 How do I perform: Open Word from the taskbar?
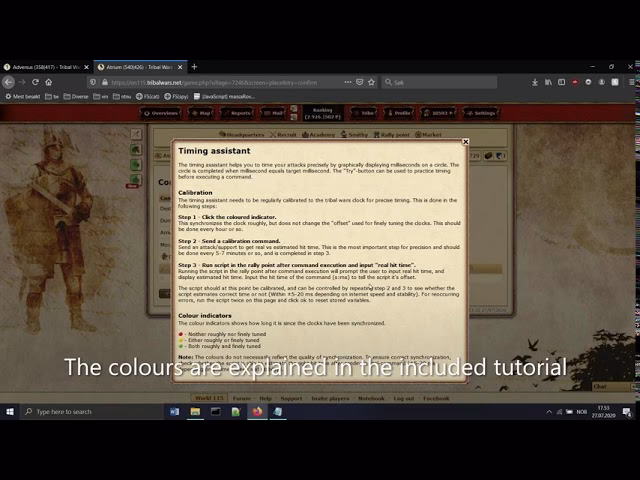pos(174,411)
